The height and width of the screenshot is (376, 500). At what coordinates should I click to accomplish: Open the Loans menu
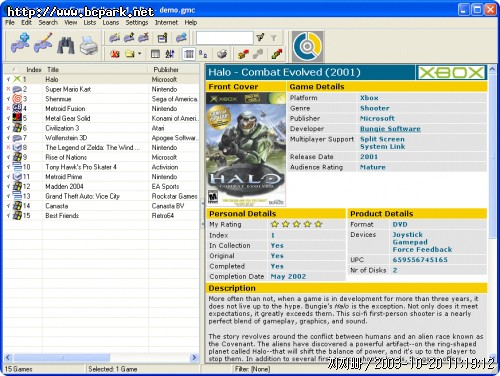click(x=111, y=22)
